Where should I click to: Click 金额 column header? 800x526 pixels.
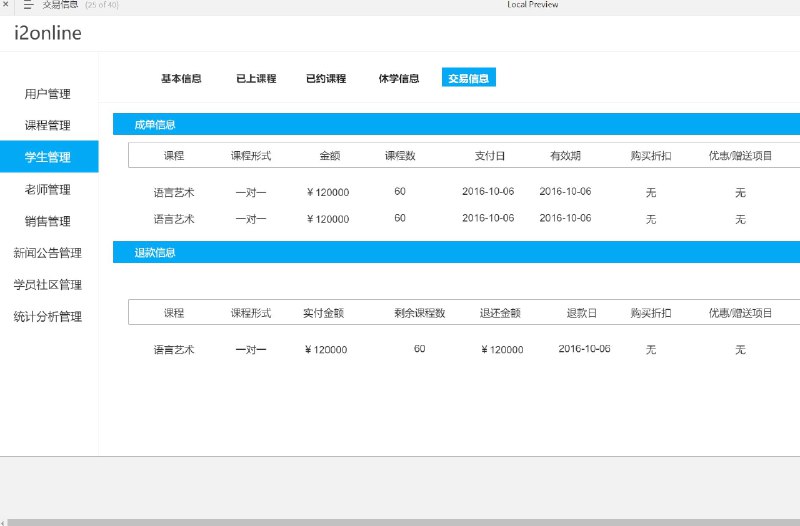[x=330, y=156]
